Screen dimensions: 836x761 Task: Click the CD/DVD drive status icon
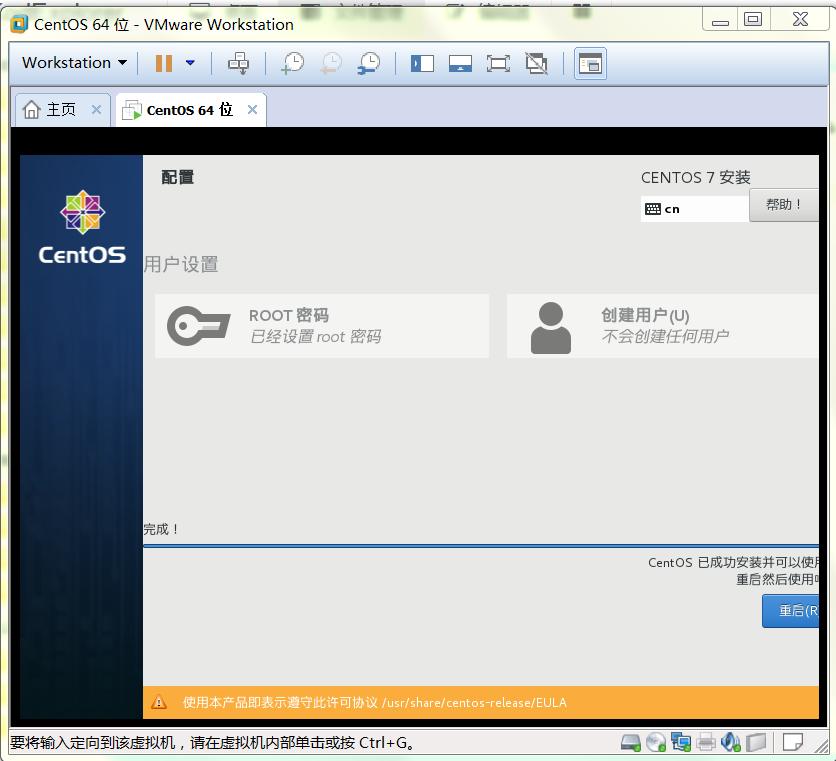(656, 742)
